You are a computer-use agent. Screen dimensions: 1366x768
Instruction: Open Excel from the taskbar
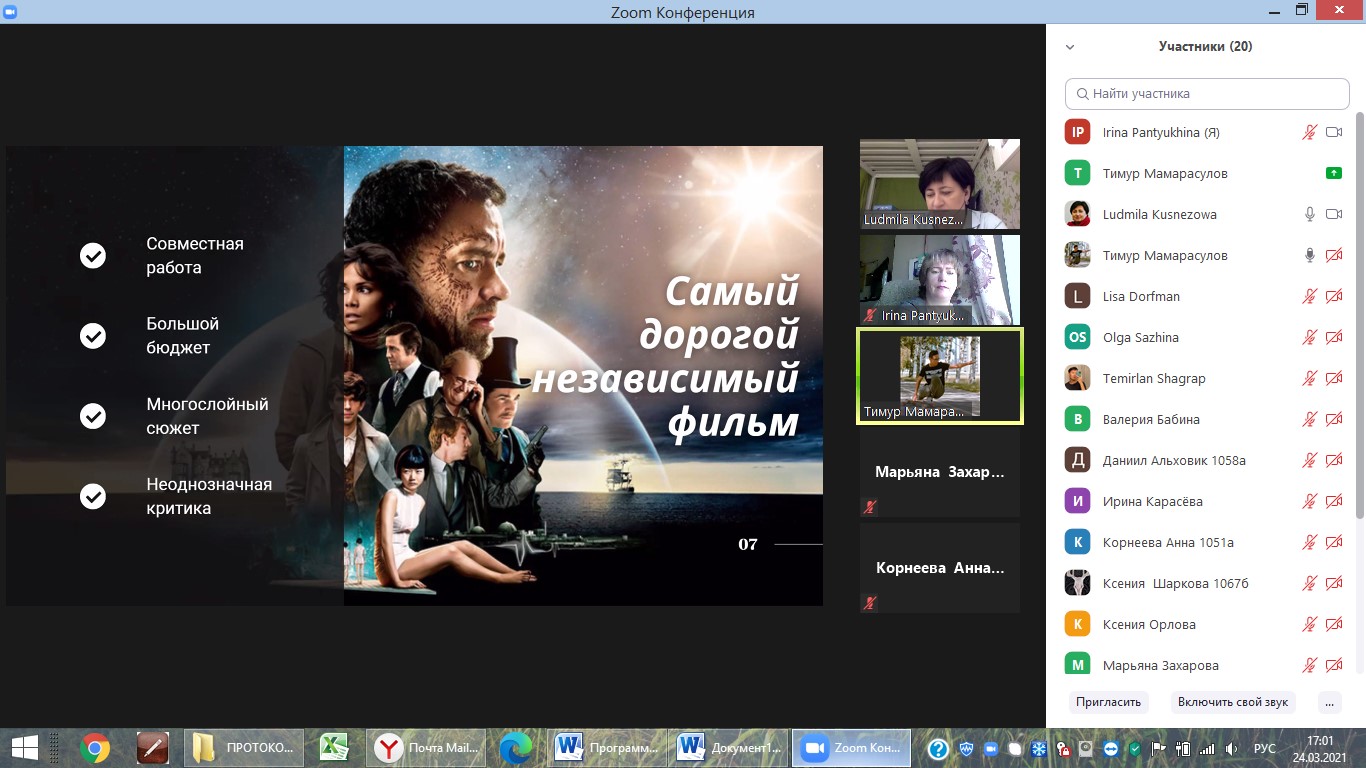point(333,747)
